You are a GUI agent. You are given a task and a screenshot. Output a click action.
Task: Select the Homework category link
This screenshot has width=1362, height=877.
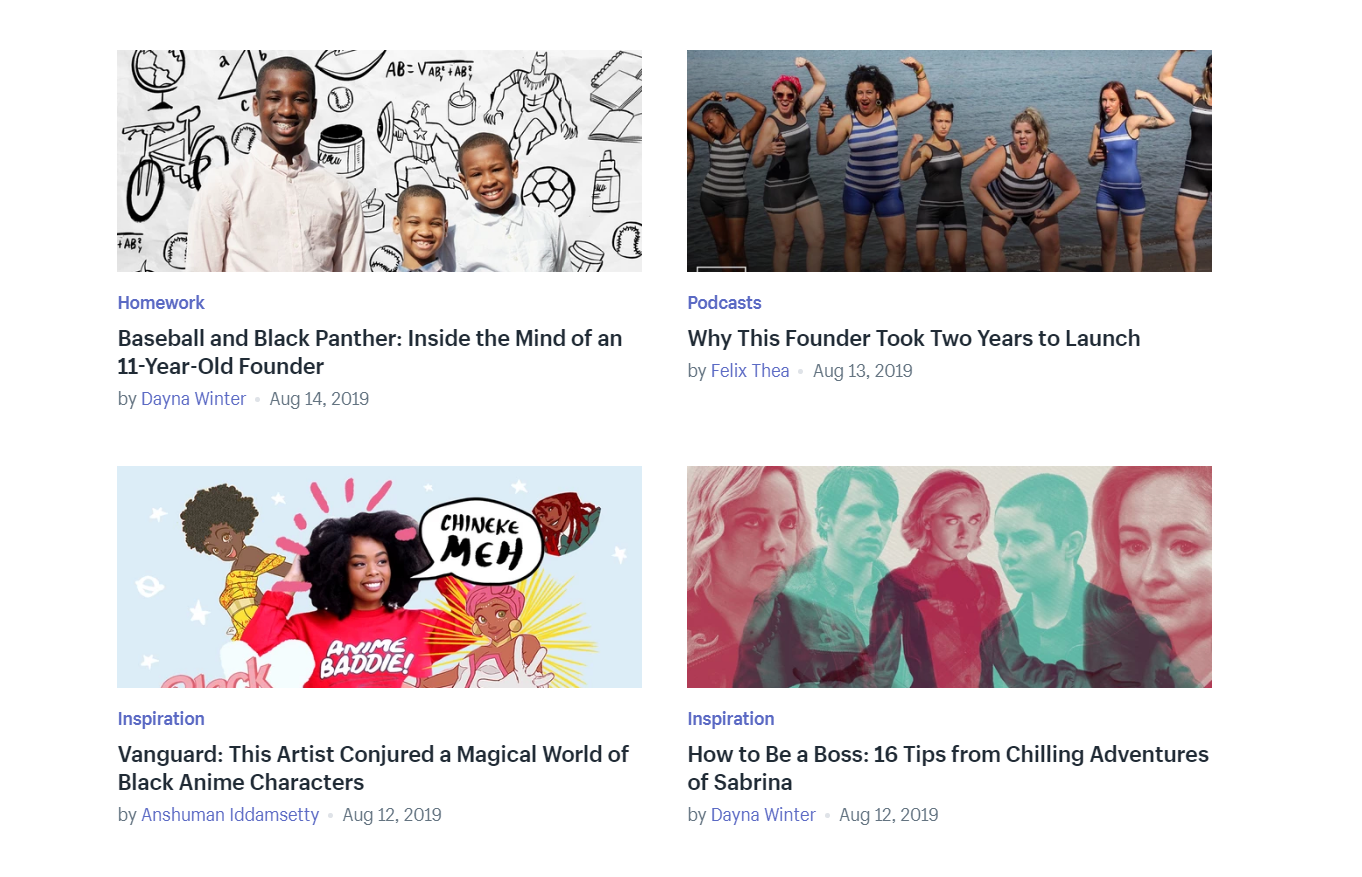pos(161,303)
